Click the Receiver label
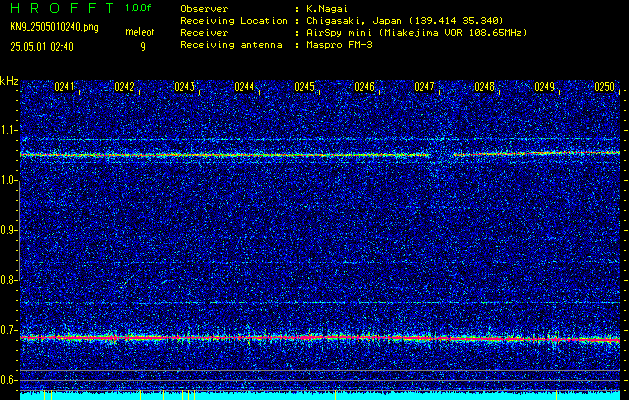The height and width of the screenshot is (400, 629). click(204, 33)
